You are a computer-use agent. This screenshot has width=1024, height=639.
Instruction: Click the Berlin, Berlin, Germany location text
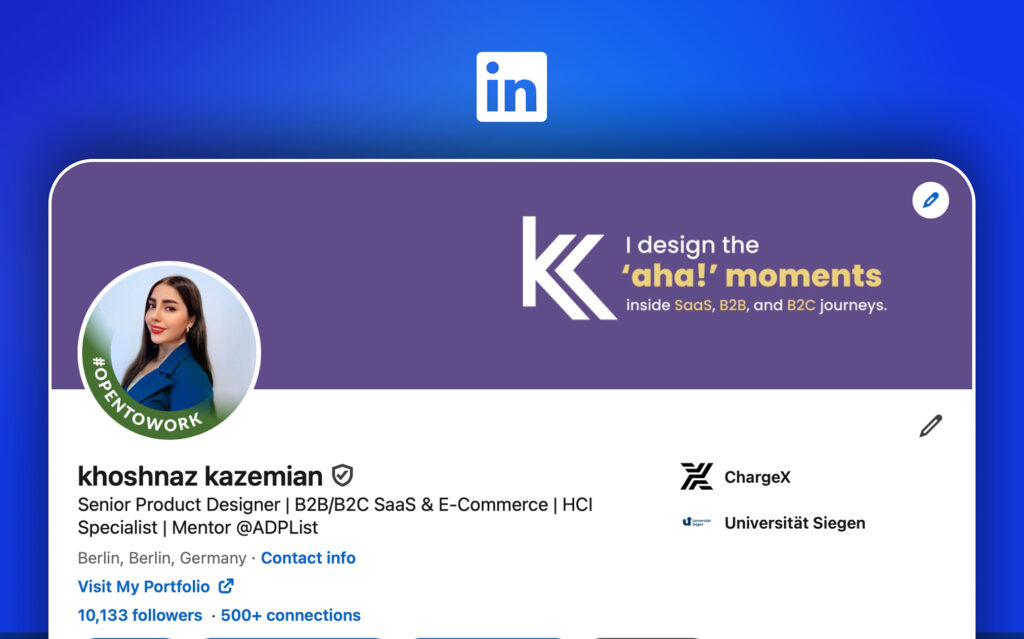(162, 558)
